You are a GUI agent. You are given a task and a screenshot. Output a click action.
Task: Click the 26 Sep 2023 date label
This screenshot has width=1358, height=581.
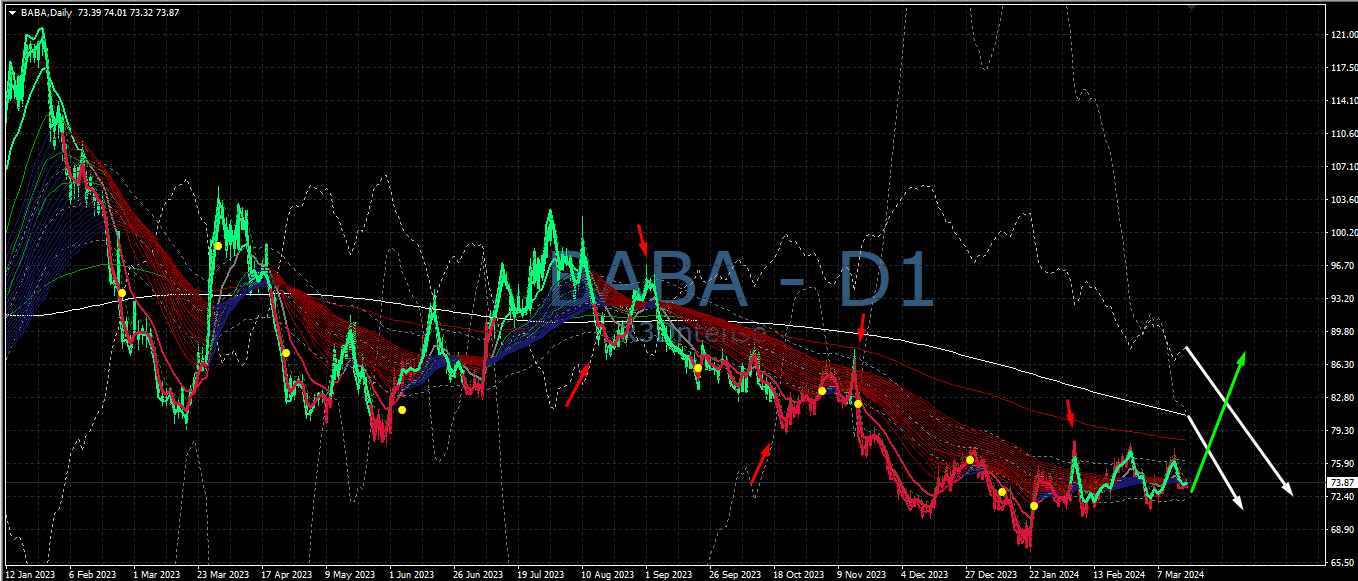(x=735, y=575)
